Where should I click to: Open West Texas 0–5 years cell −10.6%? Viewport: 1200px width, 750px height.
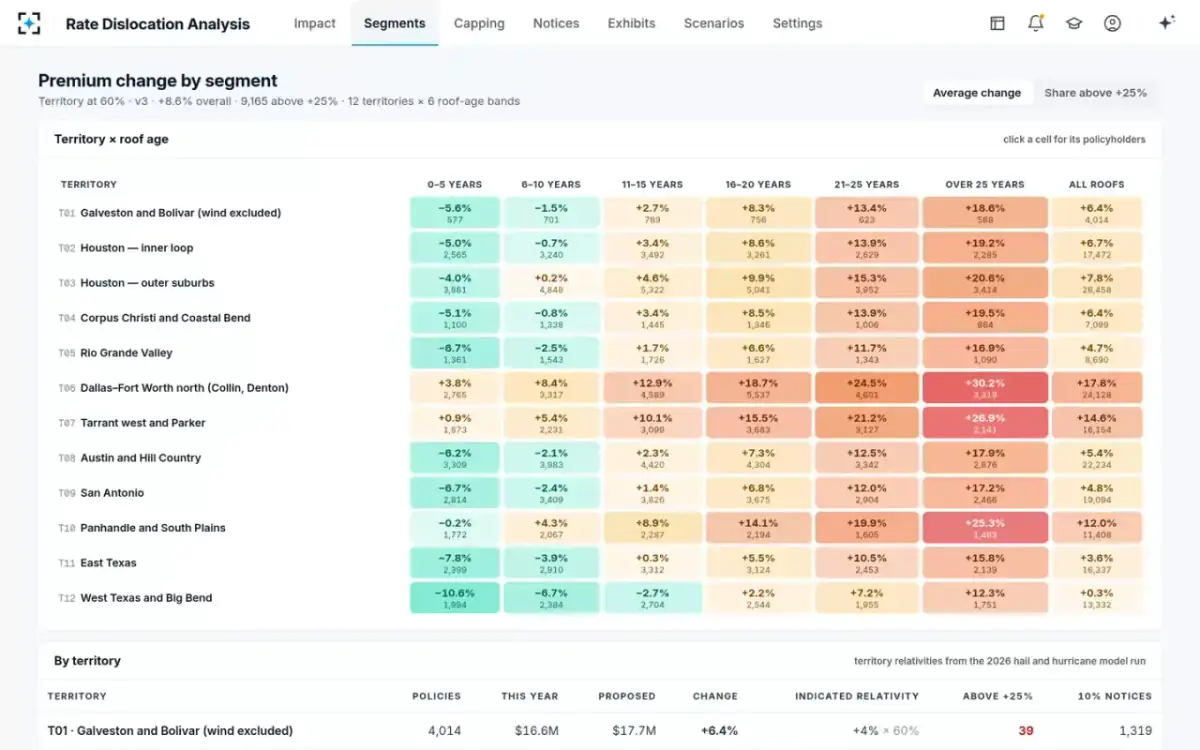coord(455,598)
